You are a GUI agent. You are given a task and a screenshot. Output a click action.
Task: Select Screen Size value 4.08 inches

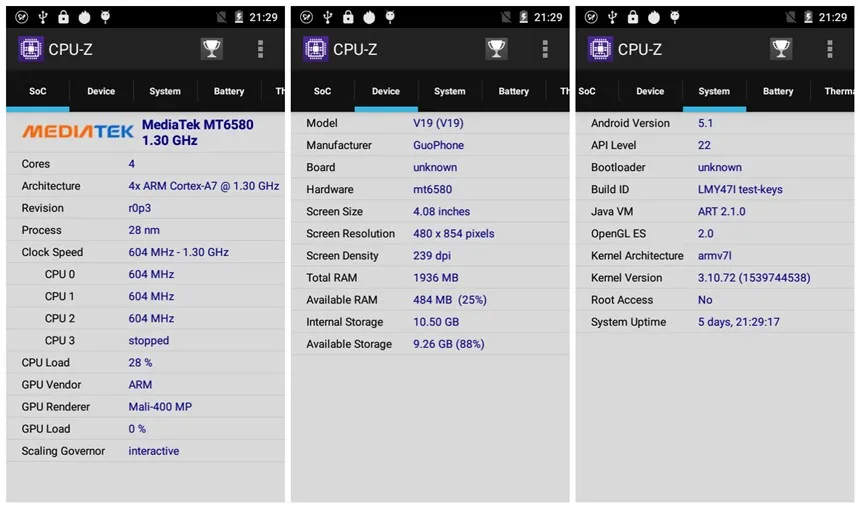pyautogui.click(x=442, y=211)
